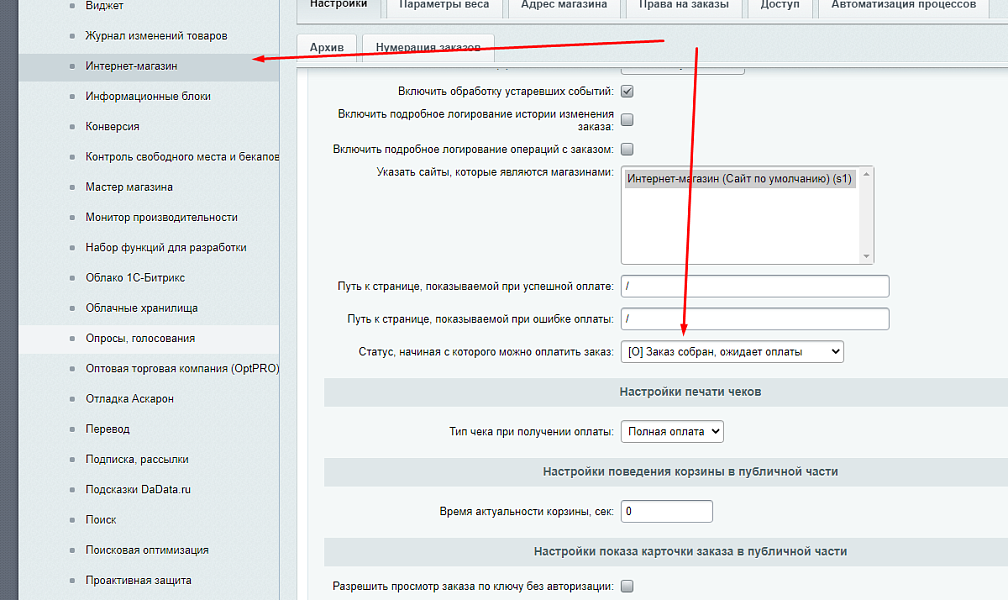This screenshot has height=600, width=1008.
Task: Toggle detailed logging of order operations
Action: (628, 149)
